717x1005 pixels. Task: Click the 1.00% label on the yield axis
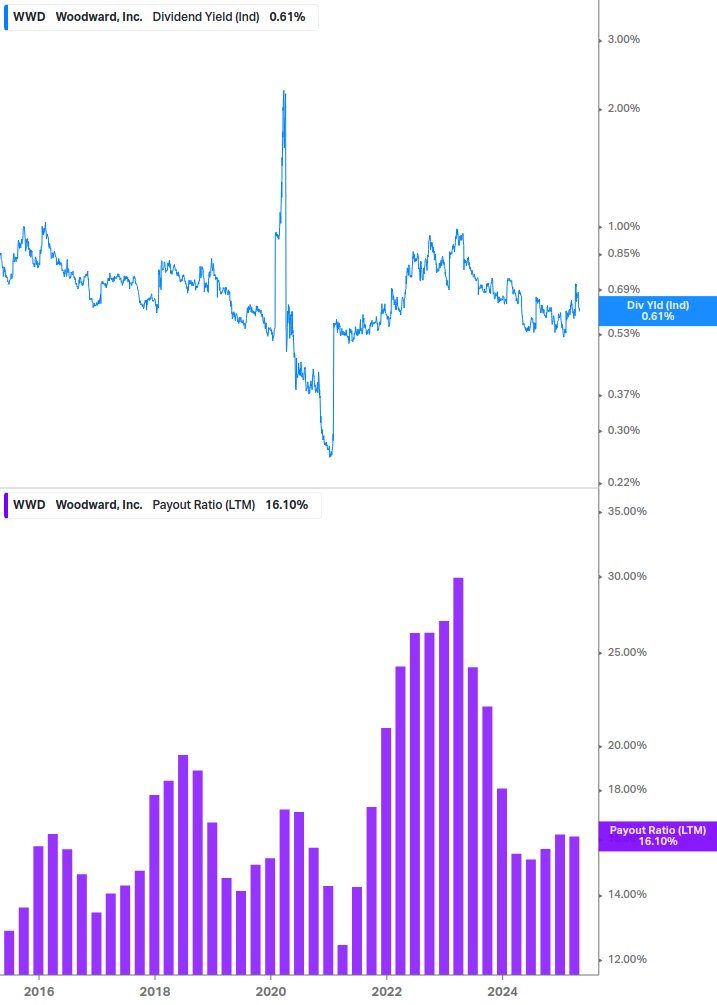(x=623, y=226)
